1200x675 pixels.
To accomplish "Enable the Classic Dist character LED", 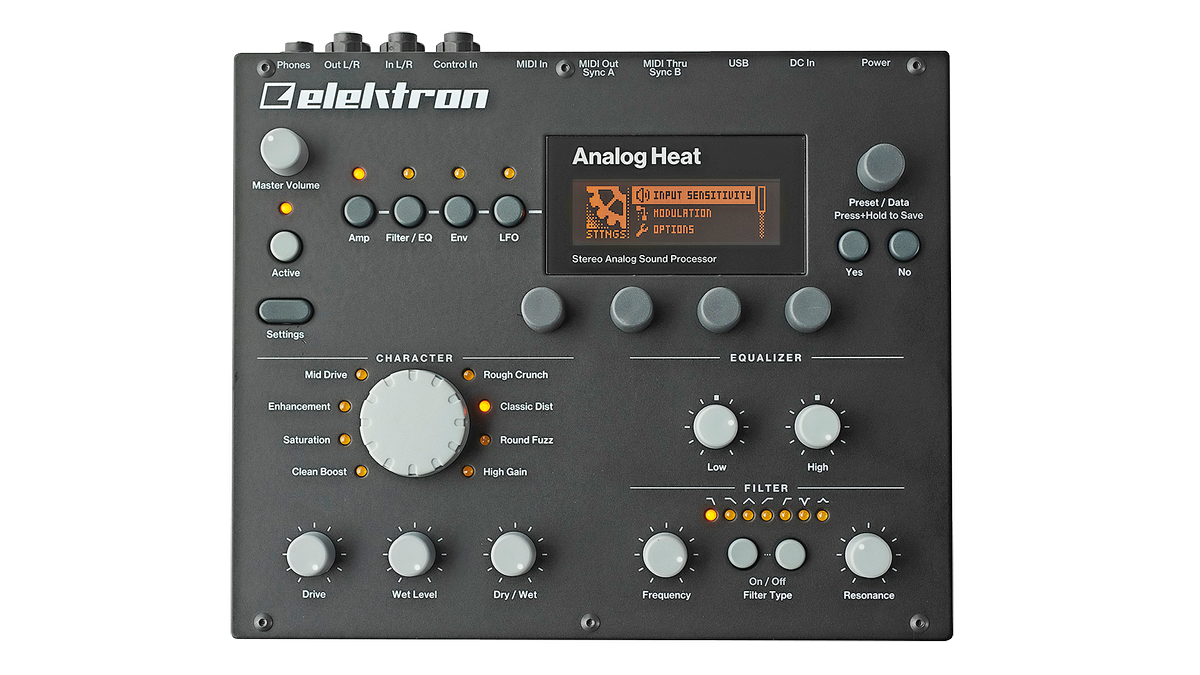I will coord(484,406).
